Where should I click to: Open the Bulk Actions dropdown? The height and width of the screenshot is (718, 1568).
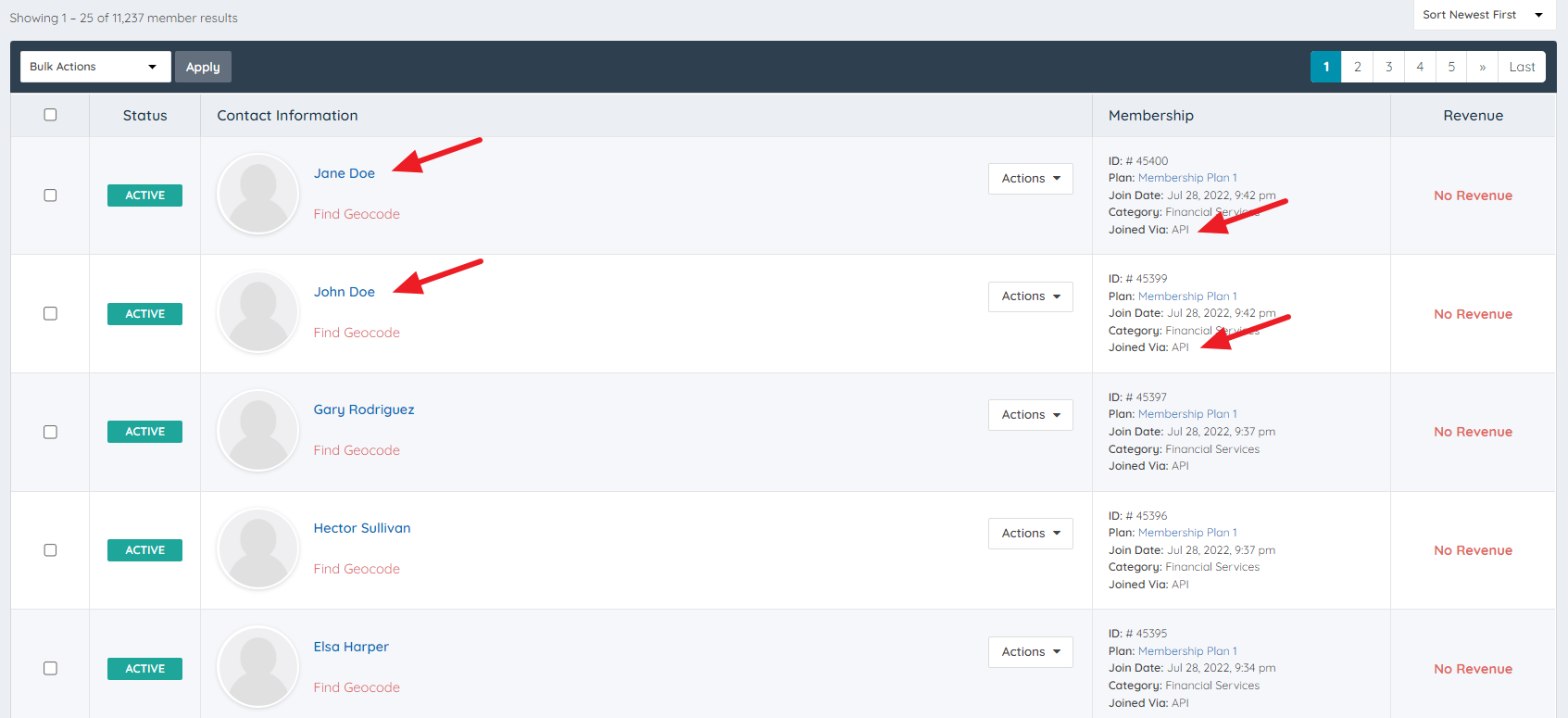(95, 67)
